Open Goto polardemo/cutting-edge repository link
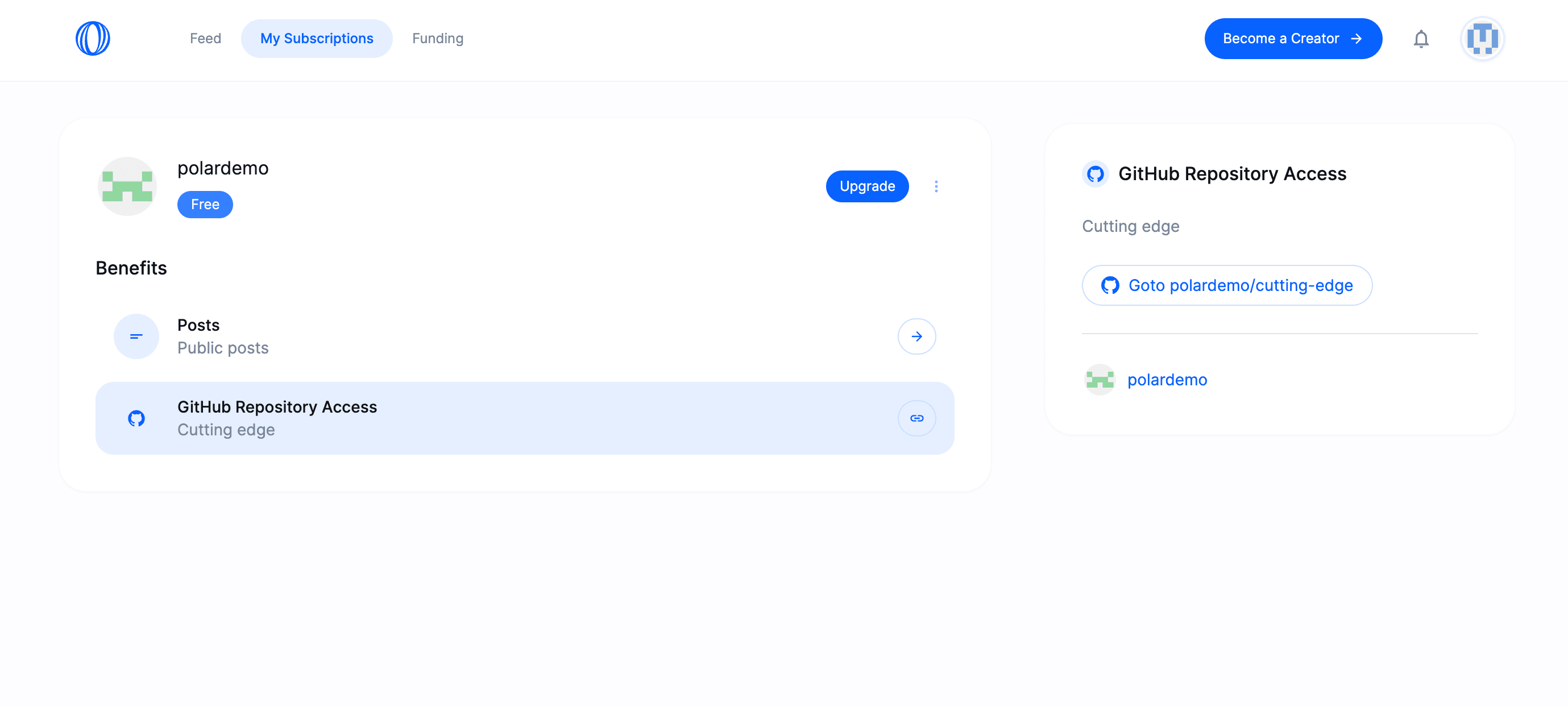 (x=1226, y=285)
